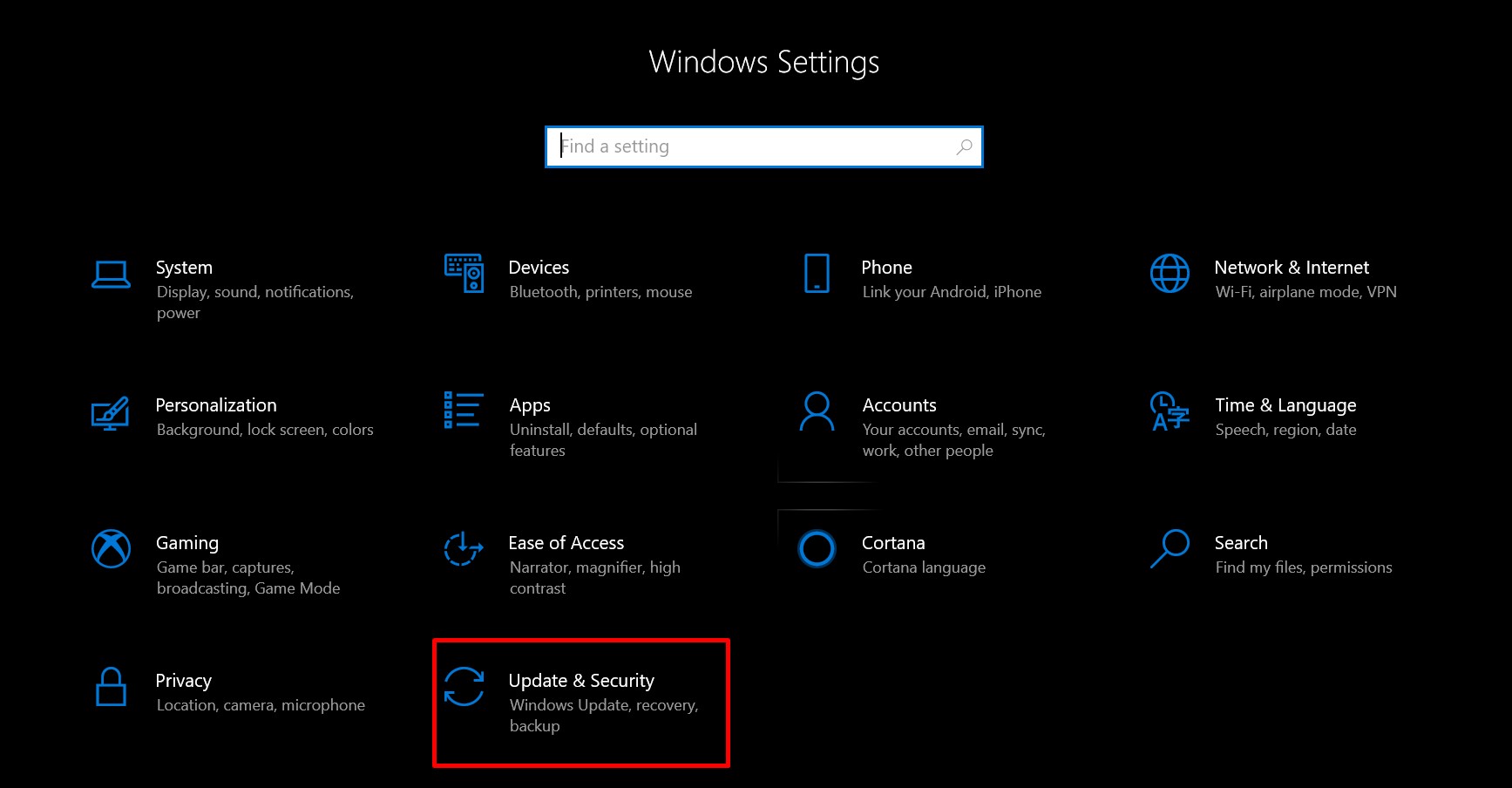Select the Accounts title
The height and width of the screenshot is (788, 1512).
899,405
